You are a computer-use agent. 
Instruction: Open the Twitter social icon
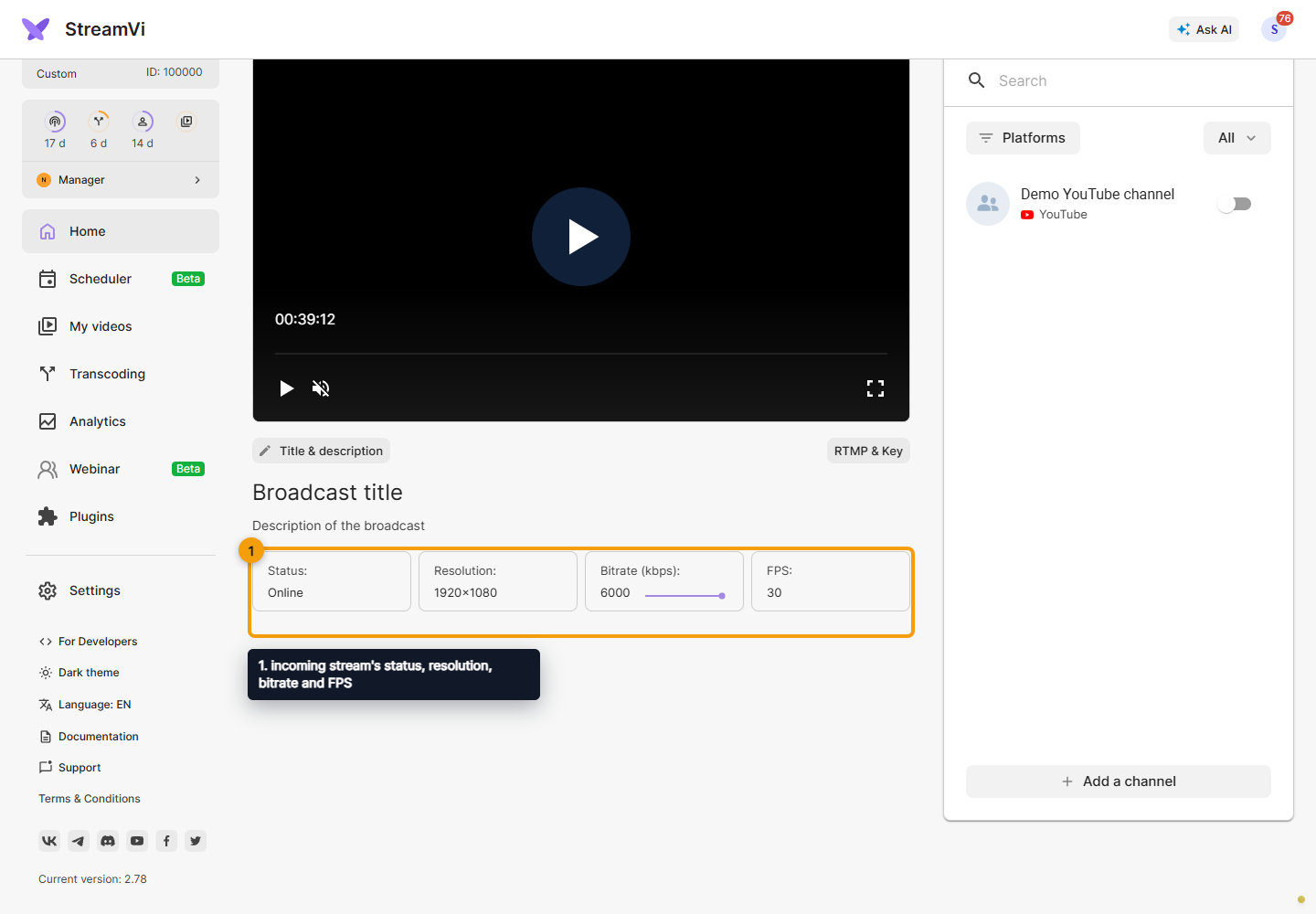(x=196, y=841)
